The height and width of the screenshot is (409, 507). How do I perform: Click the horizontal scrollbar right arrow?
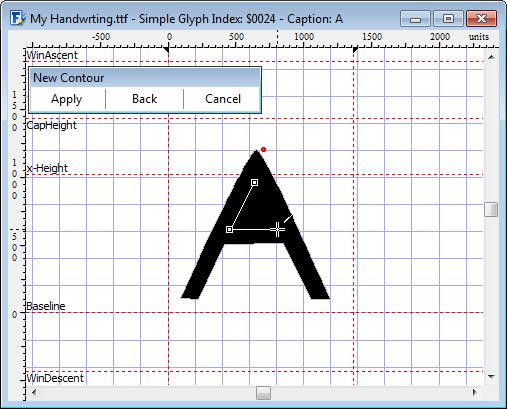pos(474,392)
